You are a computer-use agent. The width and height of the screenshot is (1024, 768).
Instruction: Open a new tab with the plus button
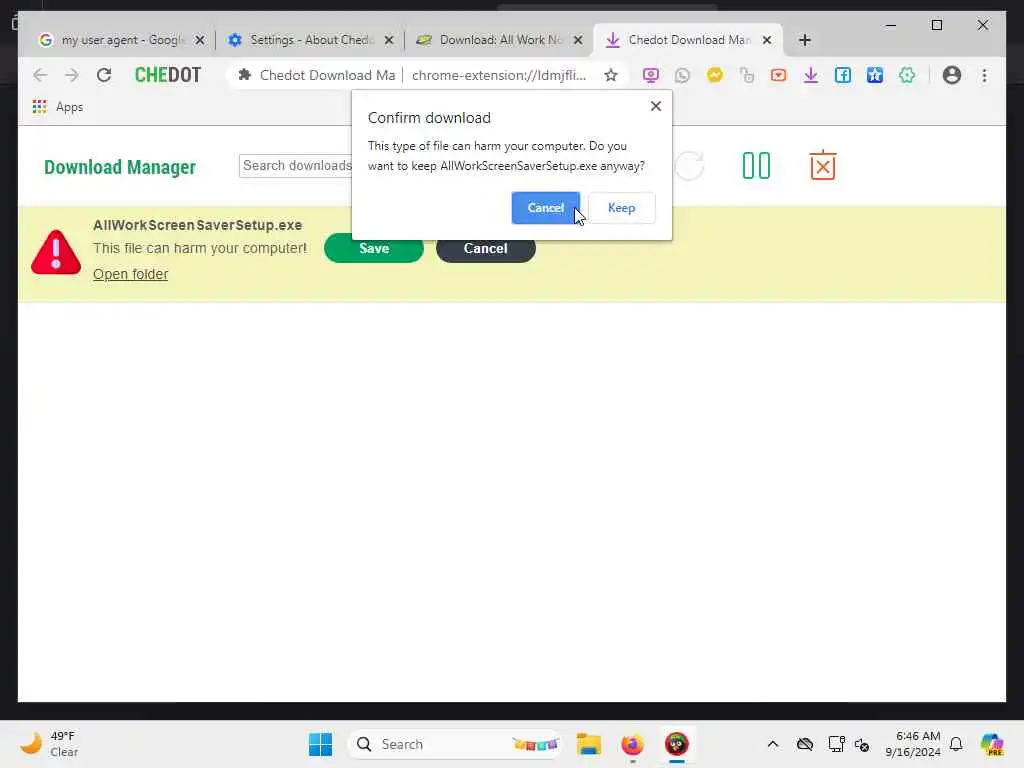[805, 40]
